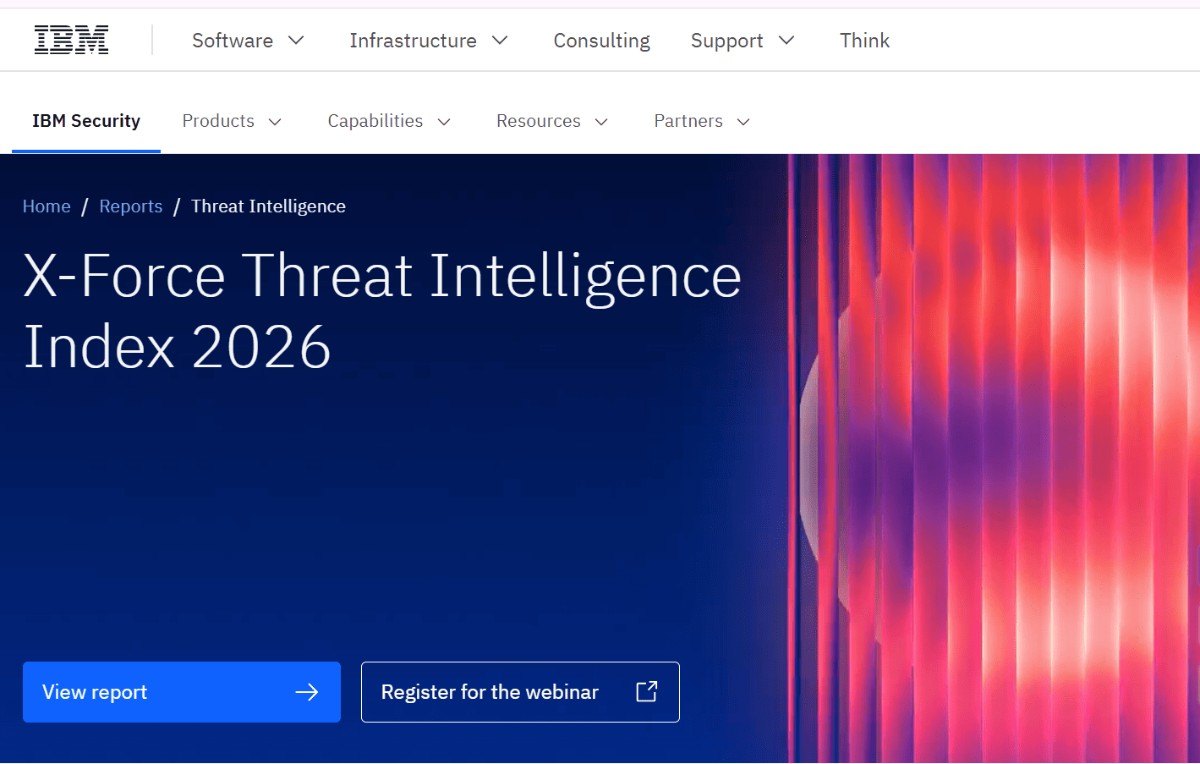Screen dimensions: 1200x764
Task: Open the Support menu
Action: pyautogui.click(x=743, y=40)
